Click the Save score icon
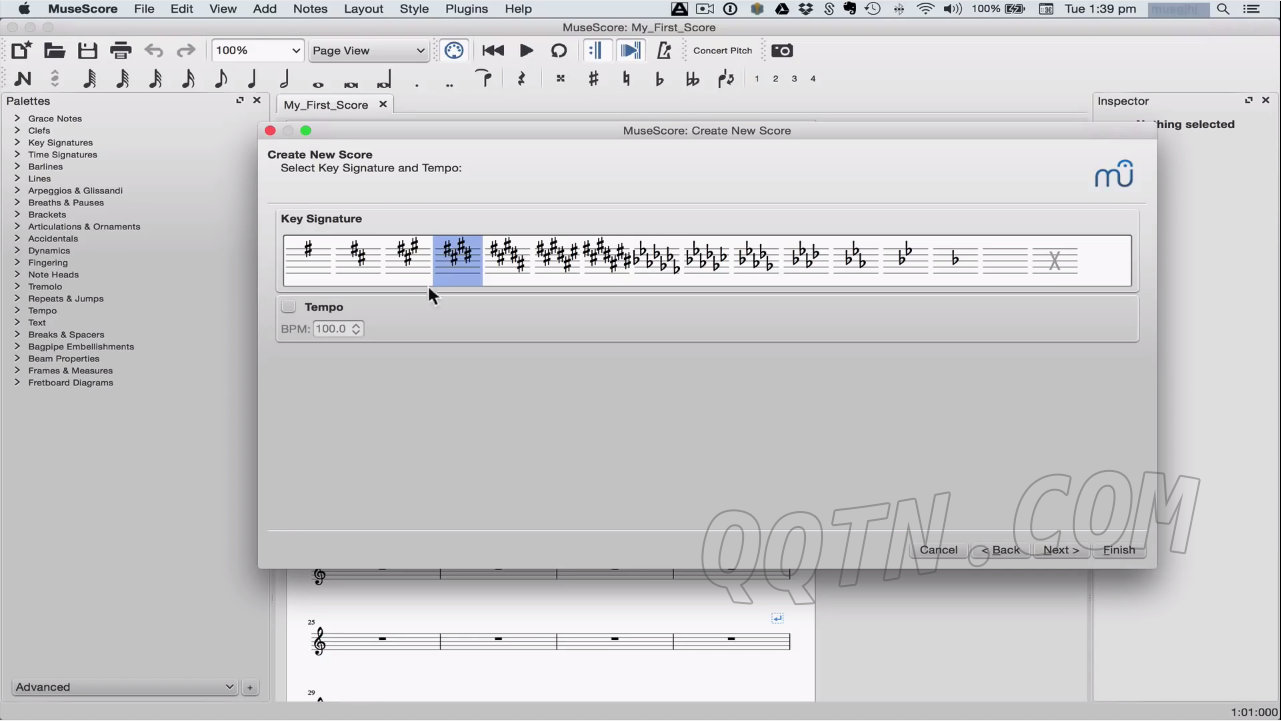 pos(88,51)
